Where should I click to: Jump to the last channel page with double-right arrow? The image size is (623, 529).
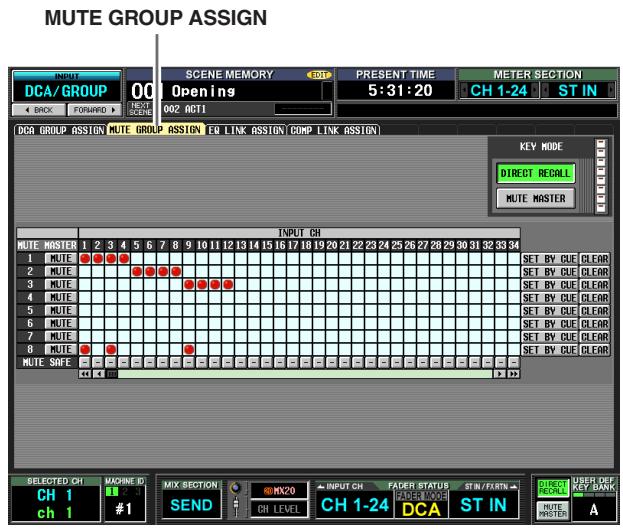point(513,374)
